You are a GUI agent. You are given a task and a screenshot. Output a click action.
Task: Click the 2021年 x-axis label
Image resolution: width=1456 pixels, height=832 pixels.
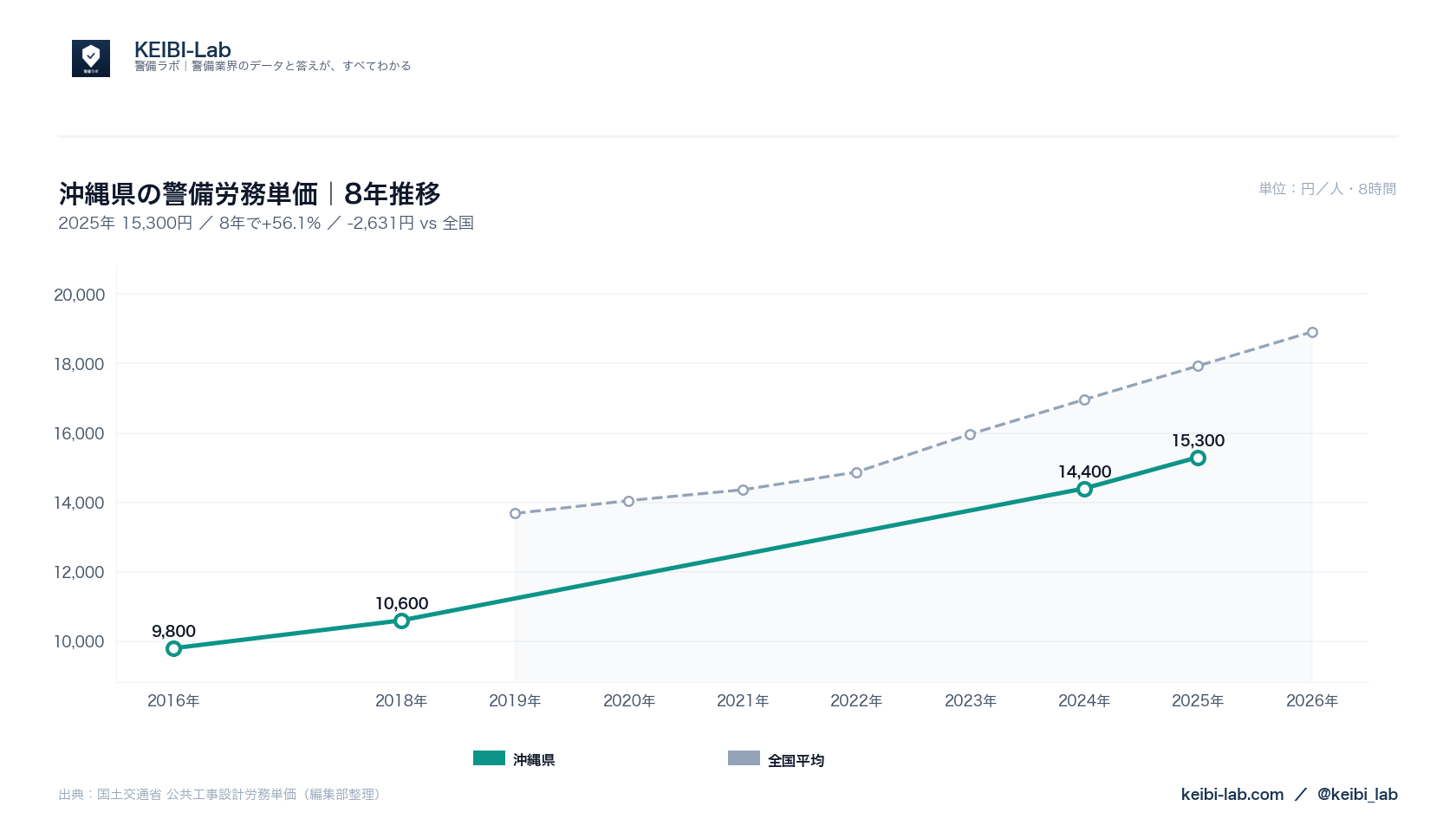(x=743, y=700)
